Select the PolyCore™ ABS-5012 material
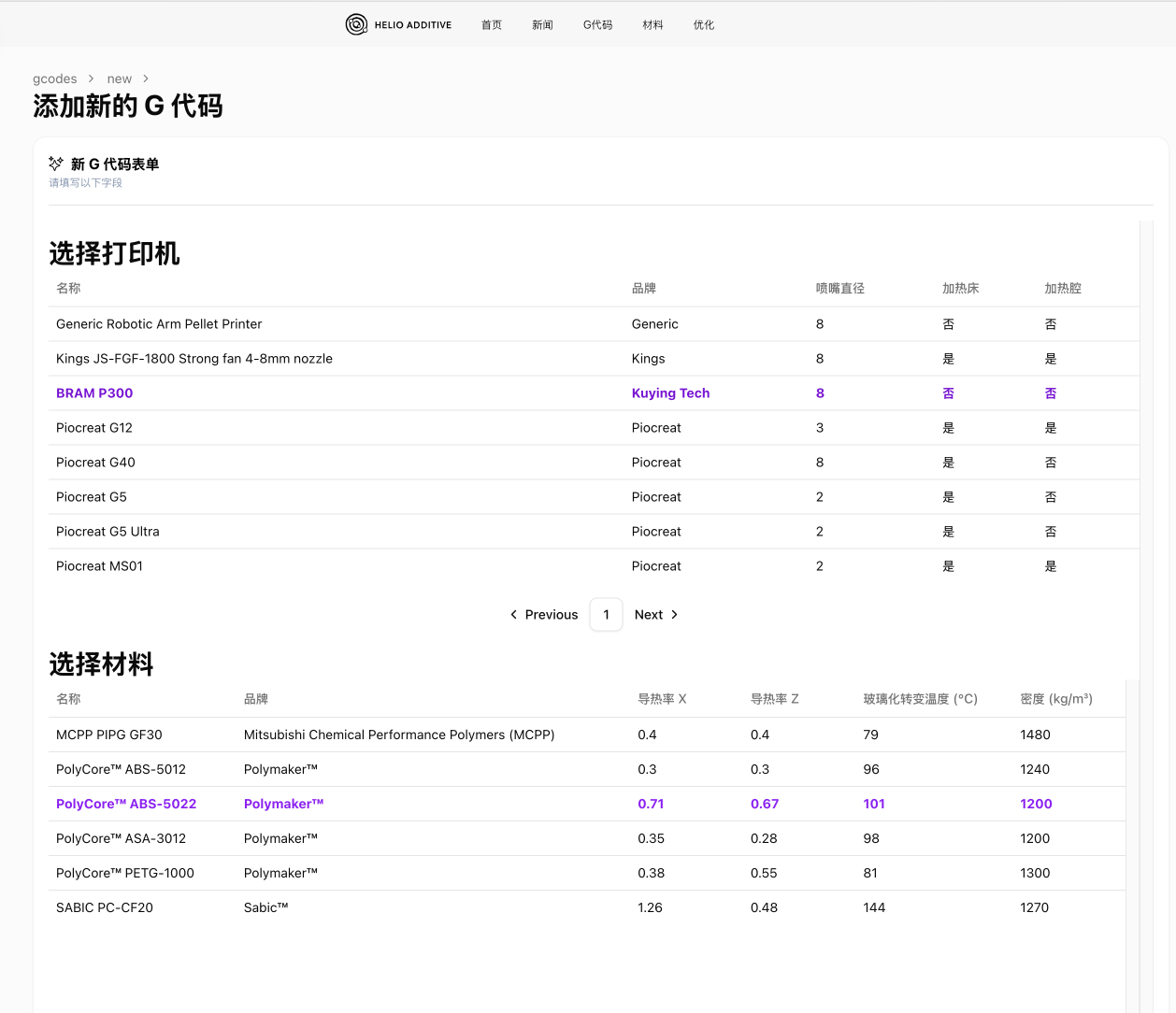 (587, 769)
